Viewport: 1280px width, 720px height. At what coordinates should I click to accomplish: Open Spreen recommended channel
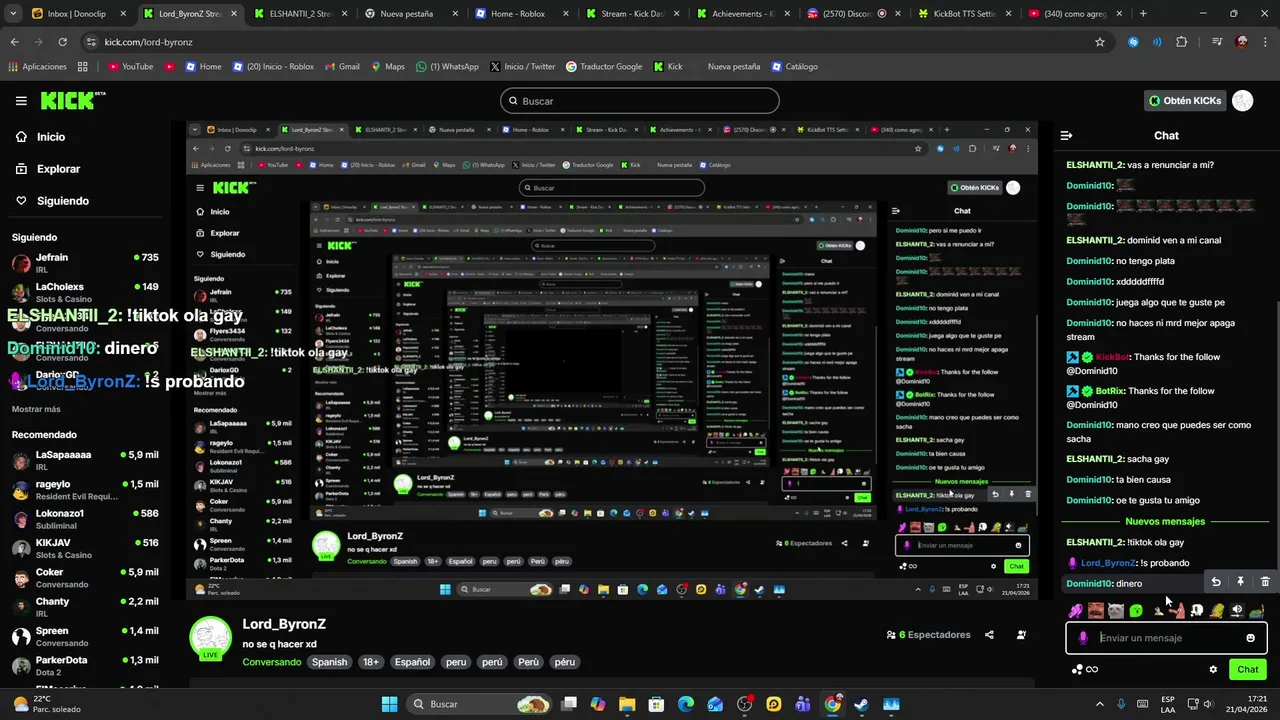[x=85, y=636]
